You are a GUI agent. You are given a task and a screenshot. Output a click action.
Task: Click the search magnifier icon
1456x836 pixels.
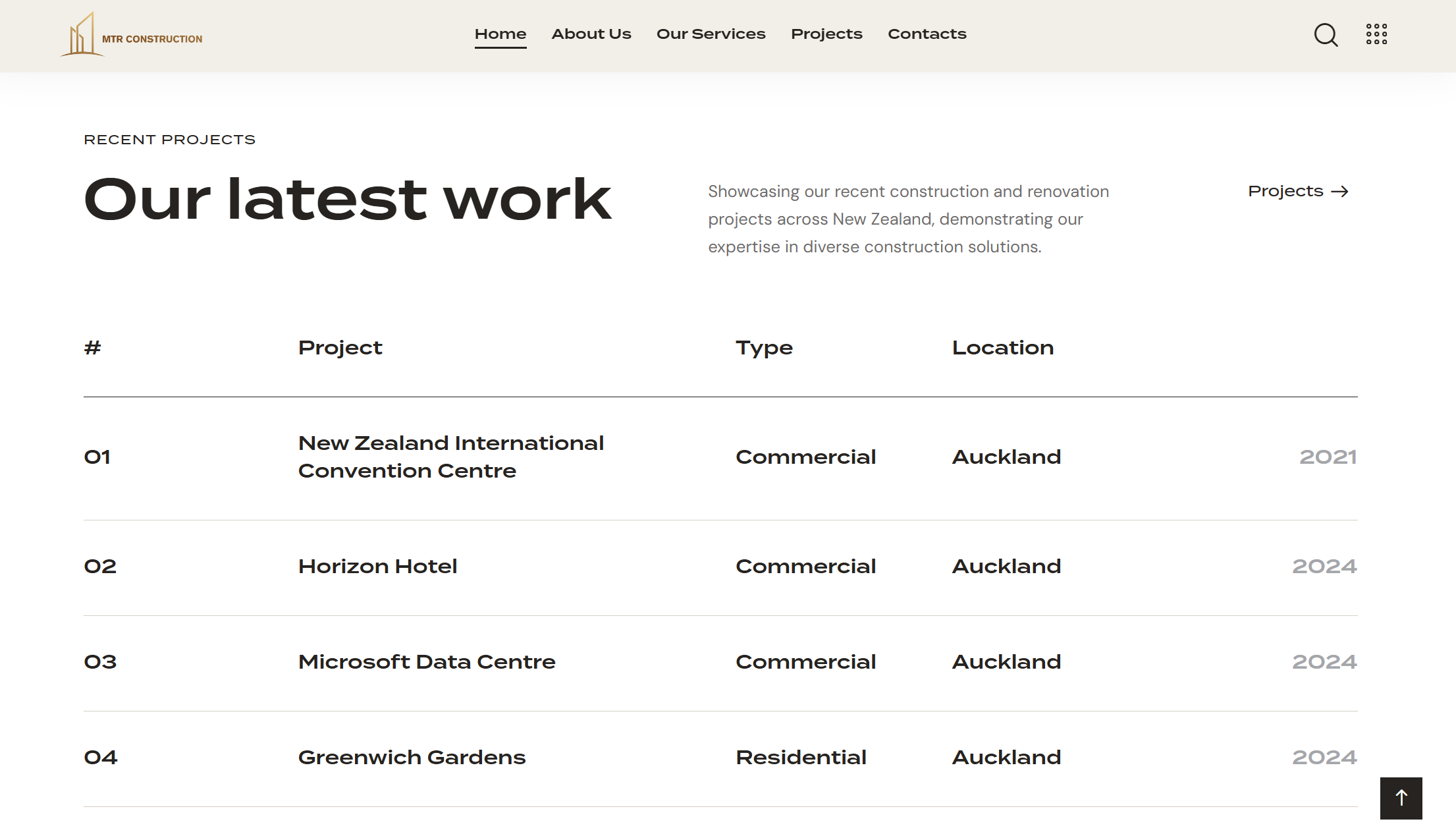pyautogui.click(x=1326, y=35)
